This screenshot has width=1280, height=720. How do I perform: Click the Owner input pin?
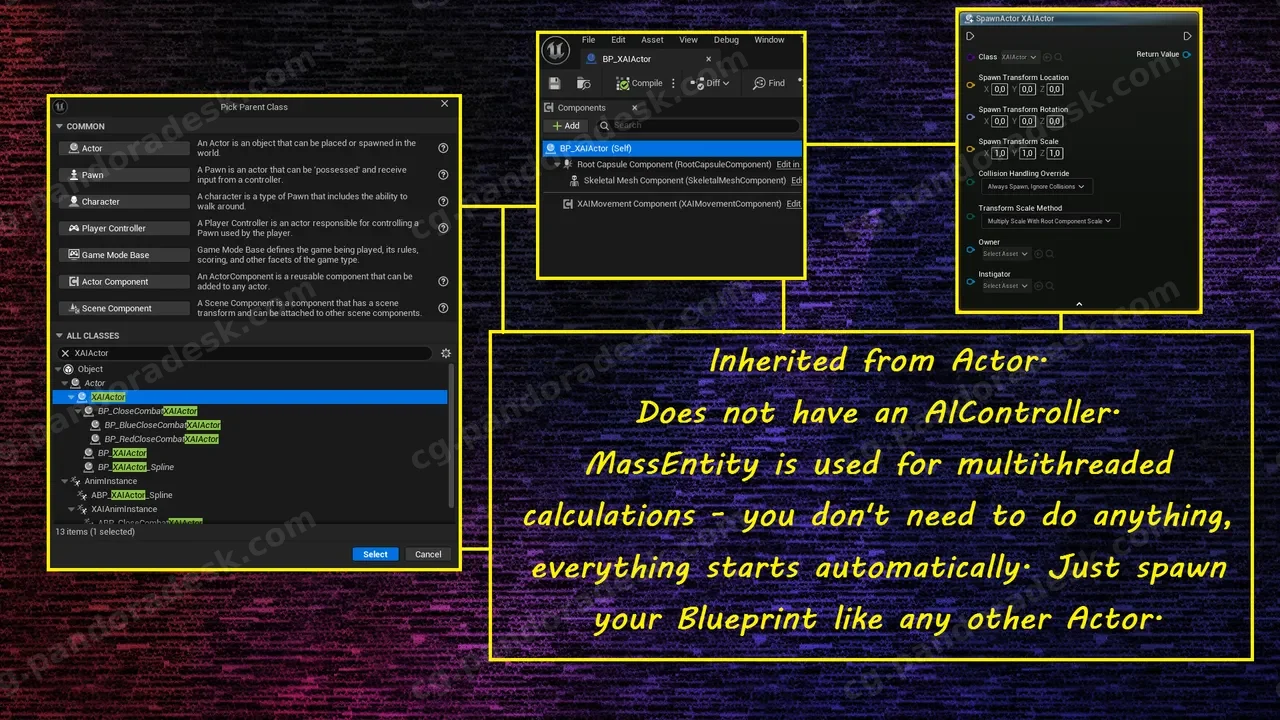[970, 250]
